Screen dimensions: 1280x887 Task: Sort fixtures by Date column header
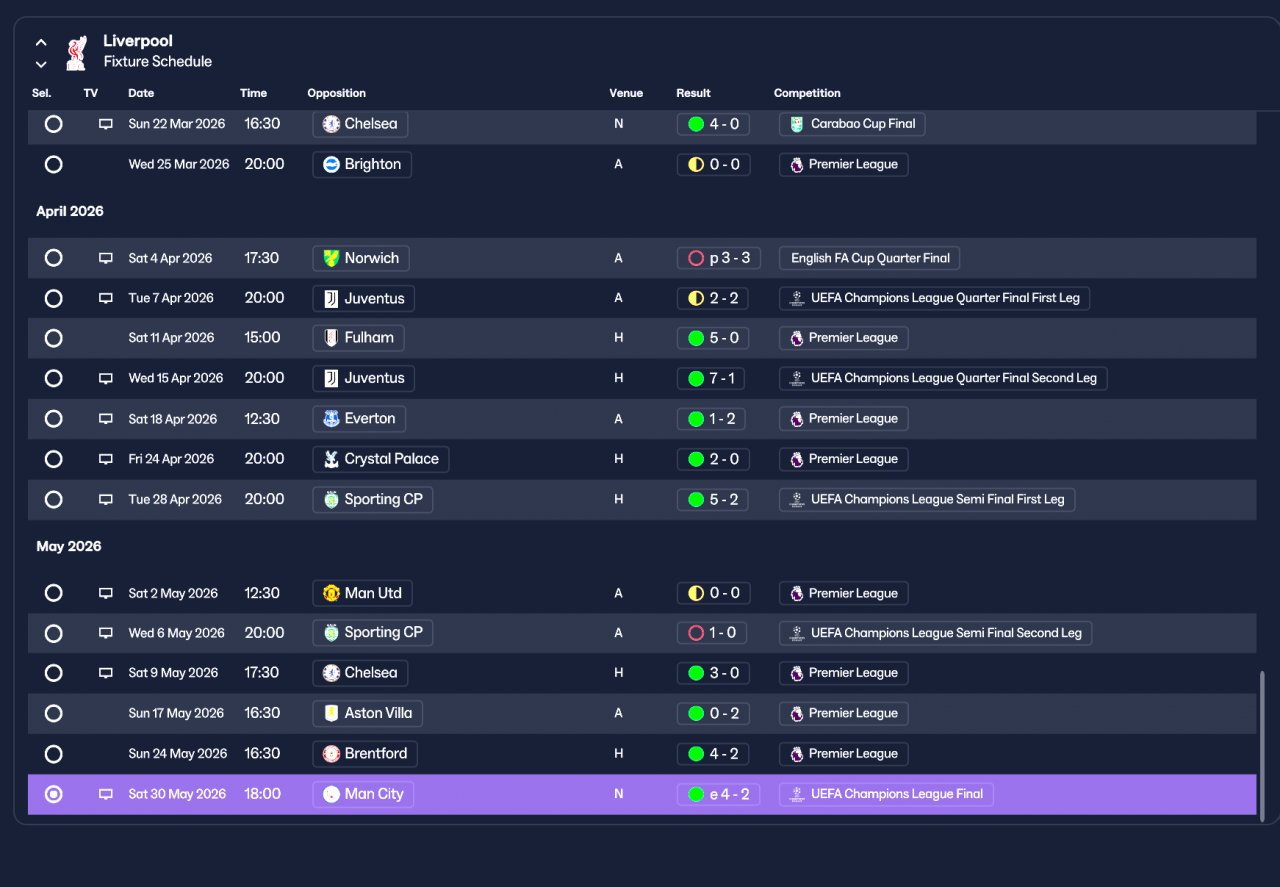(x=141, y=93)
